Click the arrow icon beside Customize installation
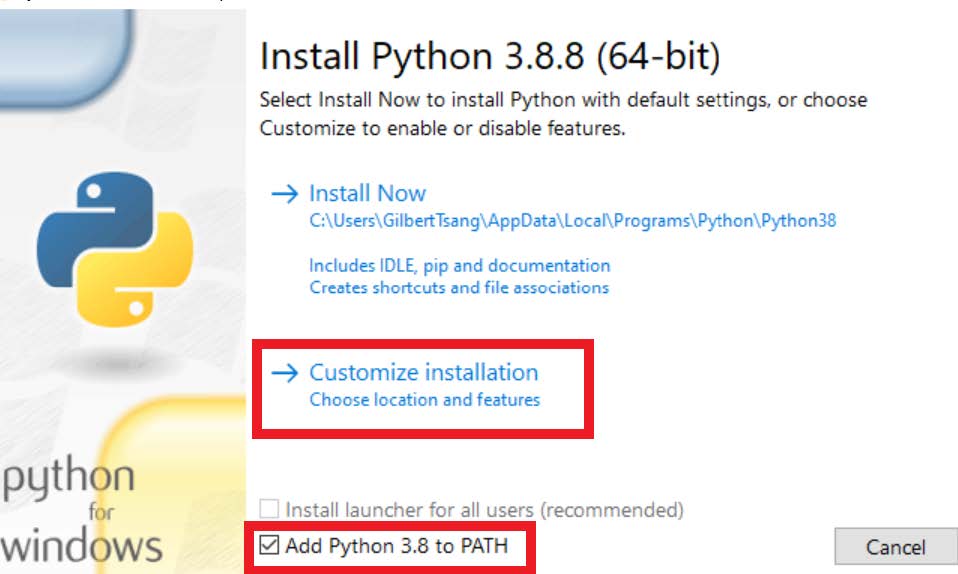The image size is (958, 574). pyautogui.click(x=285, y=372)
